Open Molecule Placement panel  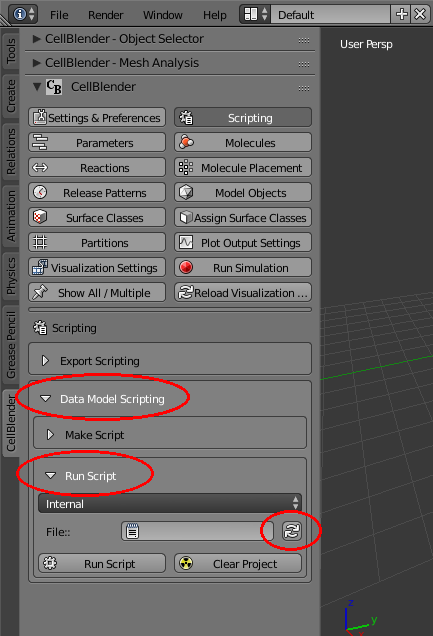[243, 168]
